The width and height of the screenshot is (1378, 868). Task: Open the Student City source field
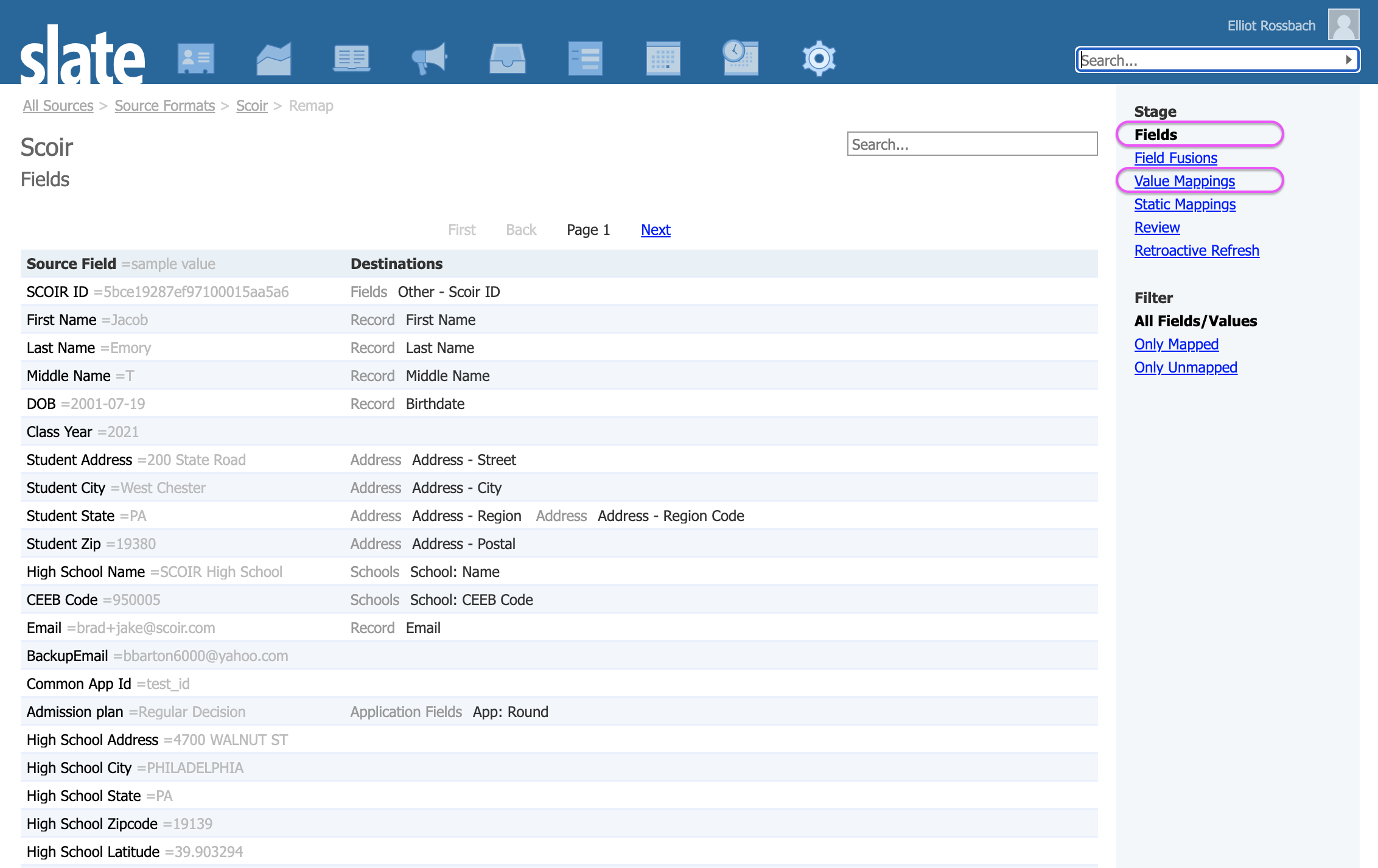66,488
